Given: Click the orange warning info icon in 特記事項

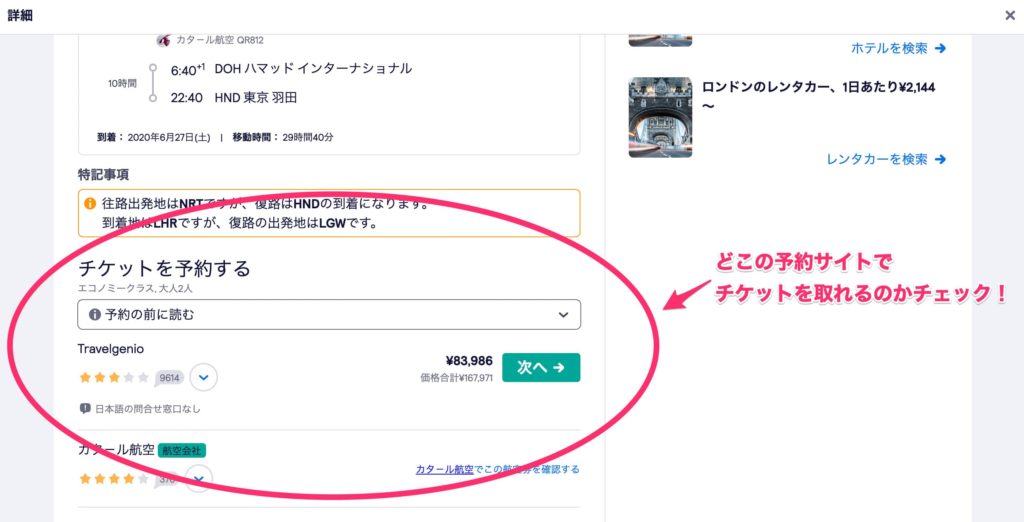Looking at the screenshot, I should click(90, 204).
